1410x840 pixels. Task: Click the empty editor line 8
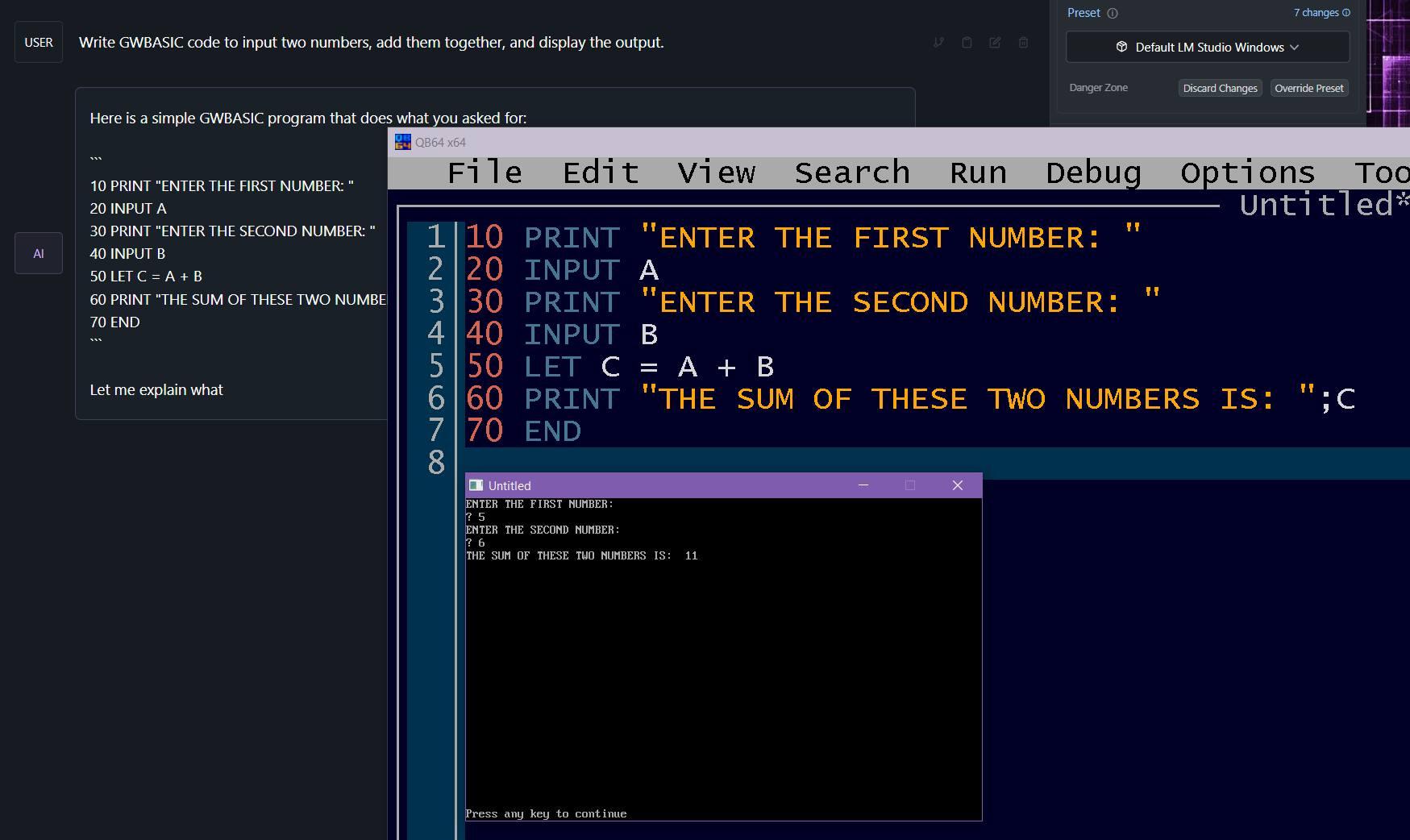point(937,463)
